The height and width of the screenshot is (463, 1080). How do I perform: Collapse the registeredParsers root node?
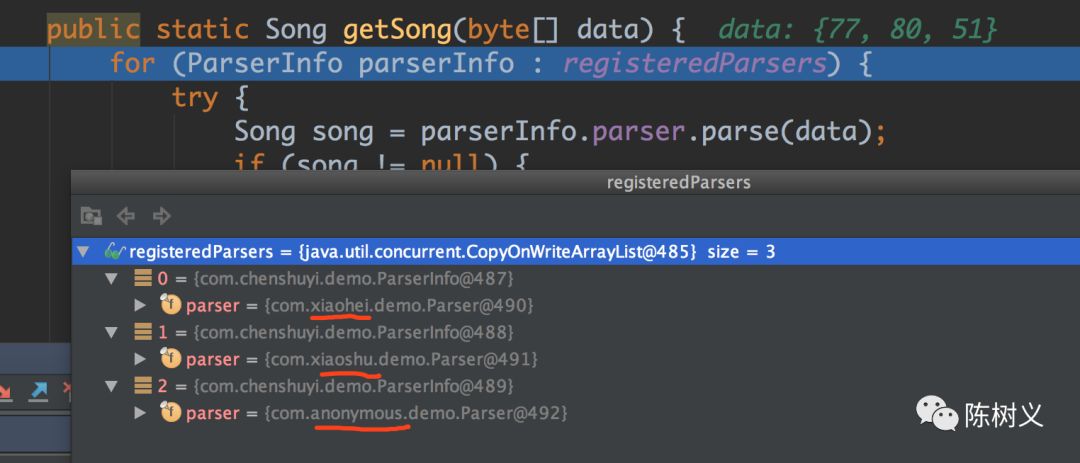click(84, 252)
